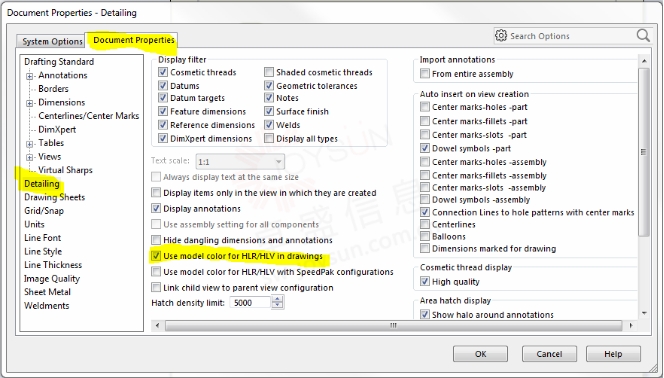Toggle Geometric tolerances checkbox
Viewport: 664px width, 378px height.
click(269, 86)
